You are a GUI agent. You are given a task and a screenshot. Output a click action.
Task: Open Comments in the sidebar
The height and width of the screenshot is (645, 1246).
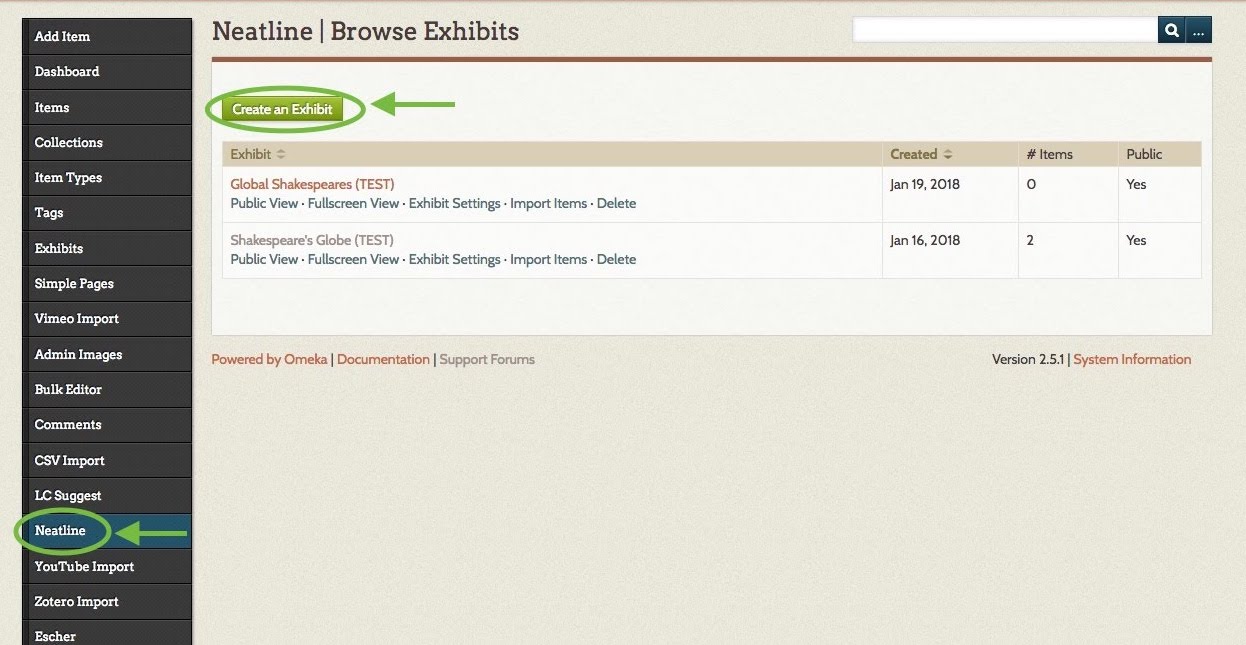coord(107,424)
